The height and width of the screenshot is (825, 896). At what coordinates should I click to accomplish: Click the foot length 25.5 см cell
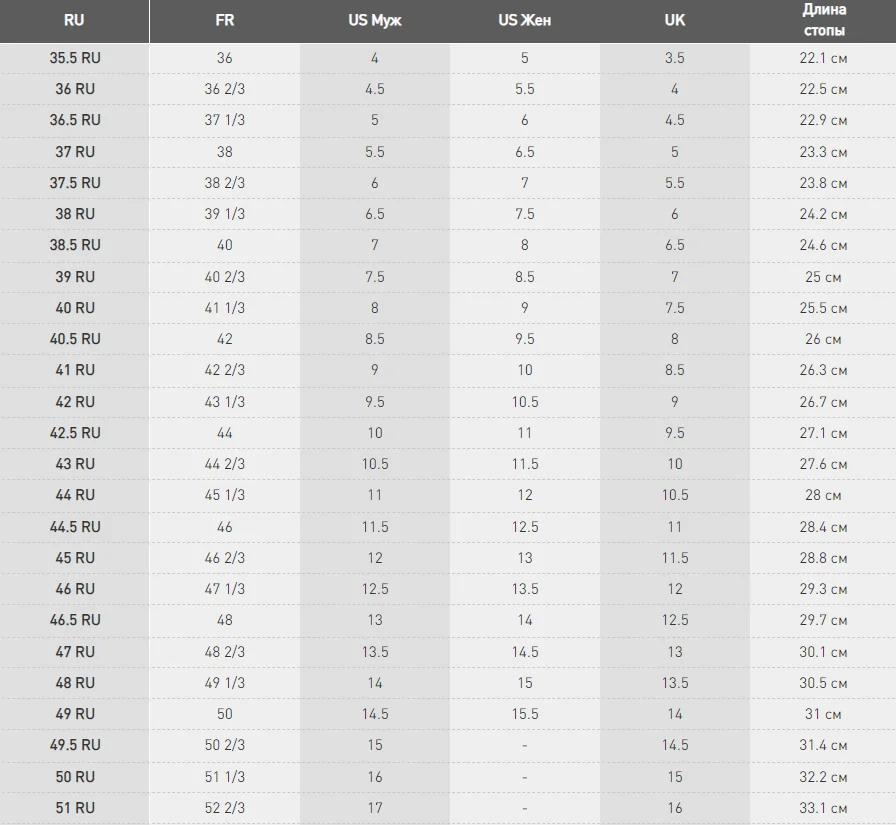[823, 308]
